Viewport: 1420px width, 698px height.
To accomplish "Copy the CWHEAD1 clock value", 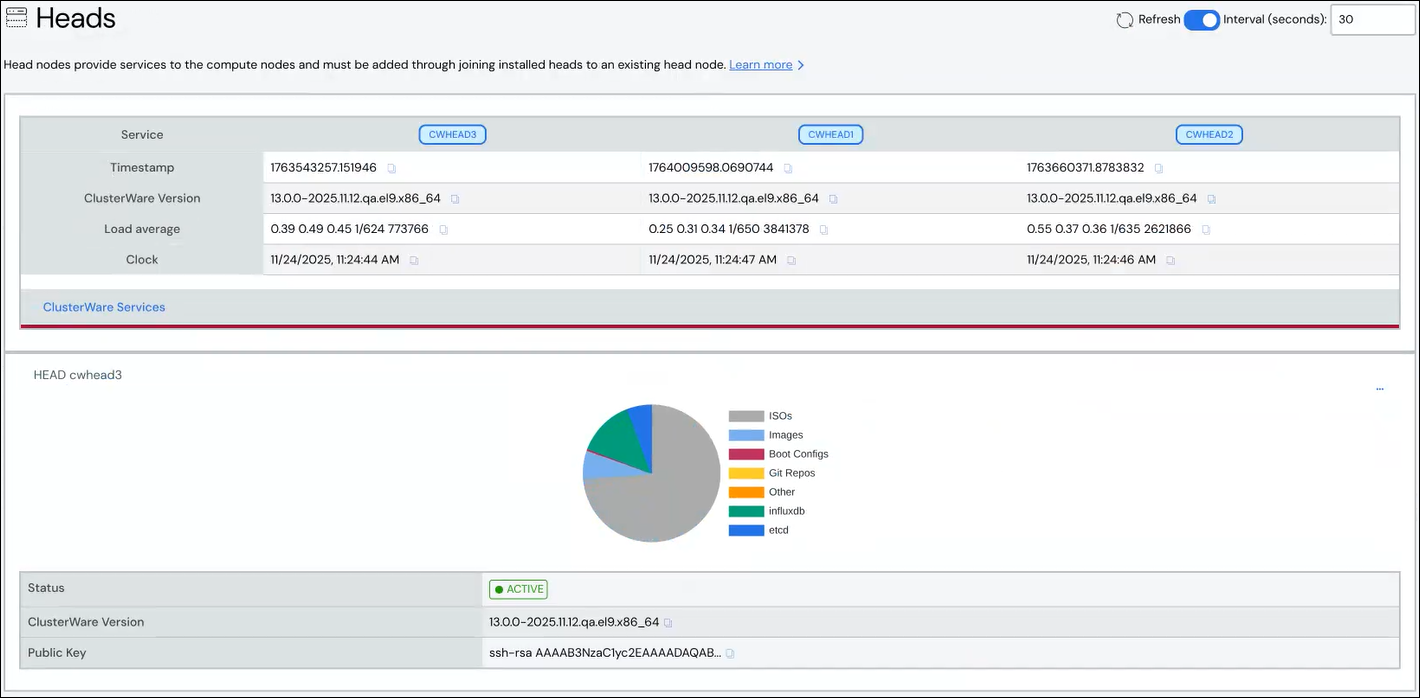I will [791, 260].
